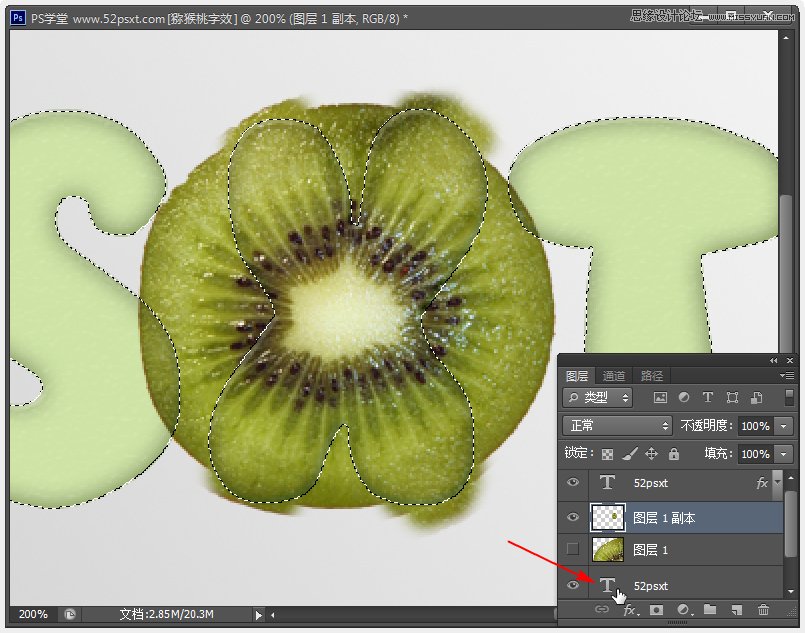This screenshot has width=805, height=633.
Task: Link layers using the chain icon
Action: click(x=601, y=611)
